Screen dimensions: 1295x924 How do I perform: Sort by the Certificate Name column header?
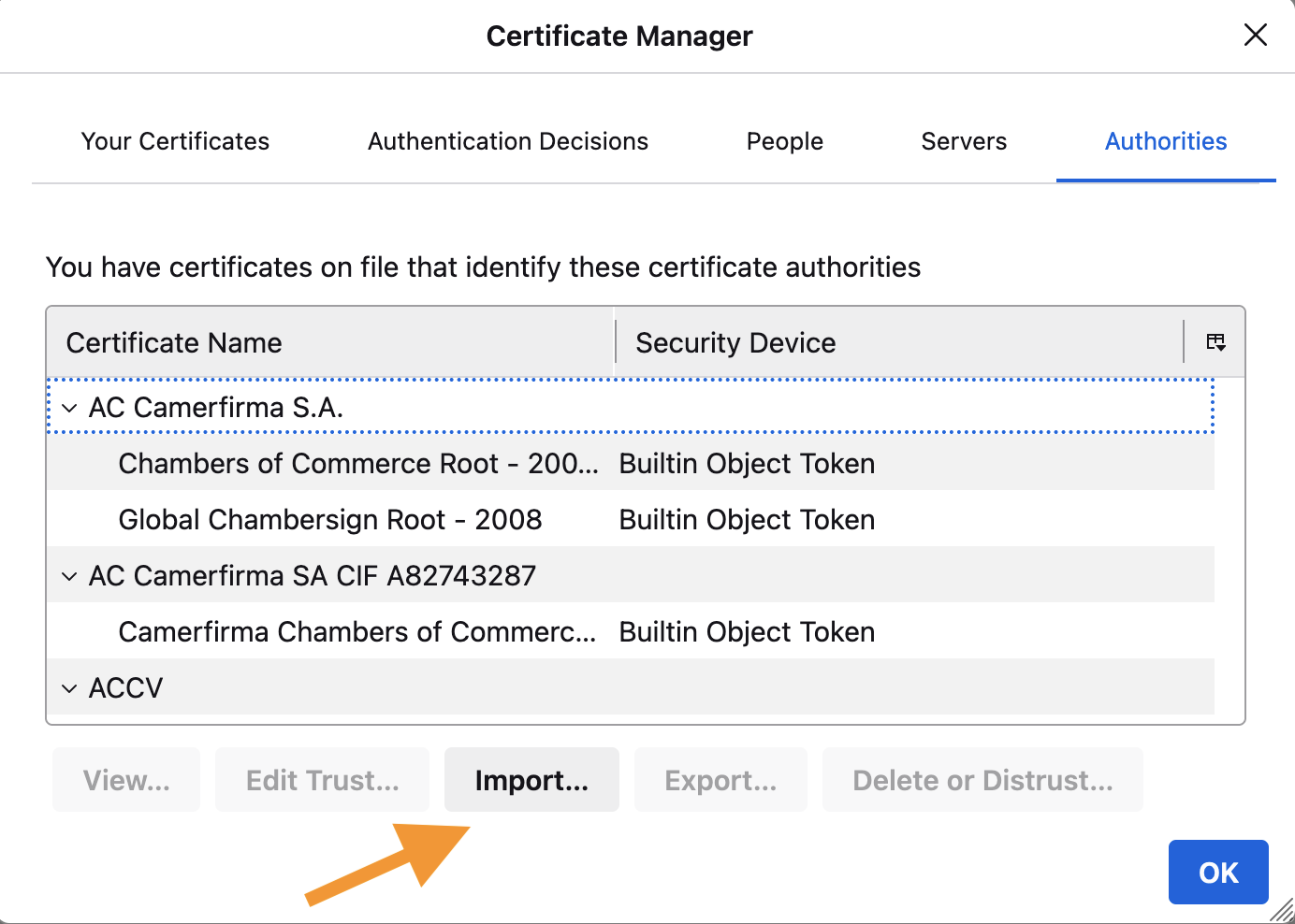pyautogui.click(x=329, y=343)
